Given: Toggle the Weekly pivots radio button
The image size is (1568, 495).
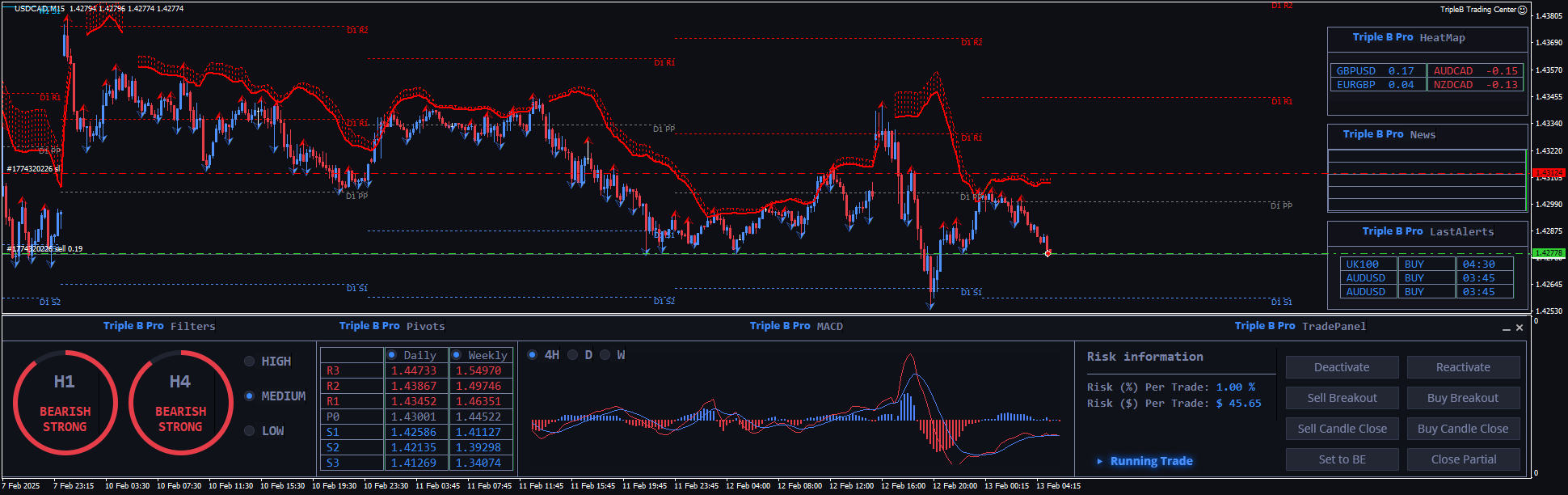Looking at the screenshot, I should pyautogui.click(x=457, y=355).
